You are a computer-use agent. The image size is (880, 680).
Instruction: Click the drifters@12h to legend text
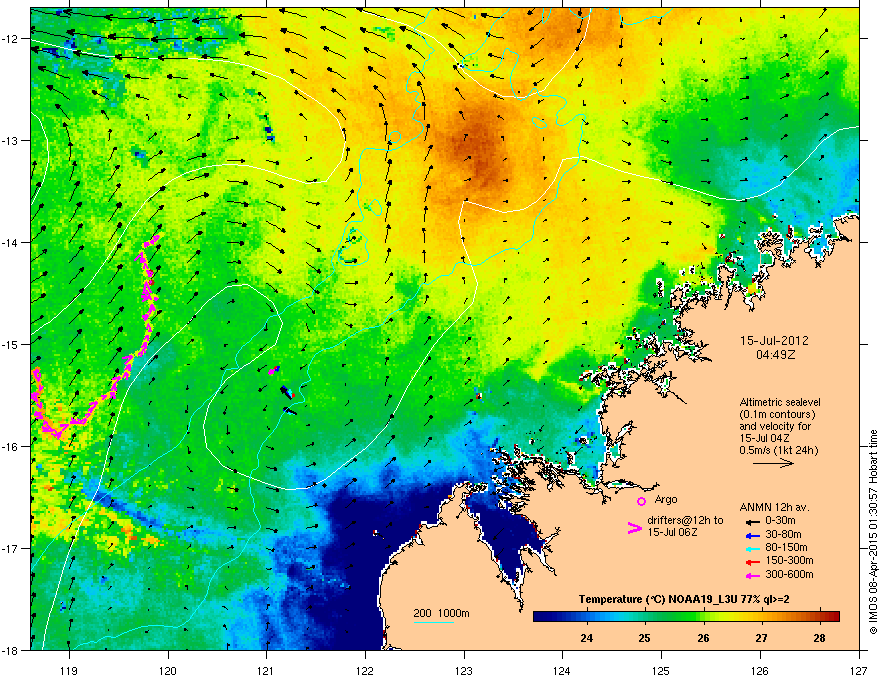pyautogui.click(x=685, y=521)
